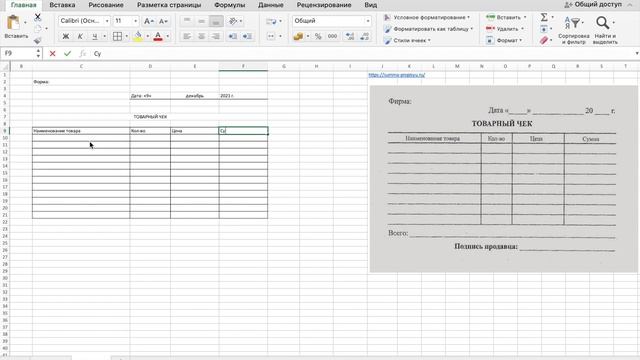This screenshot has height=360, width=640.
Task: Open Стили ячеек menu
Action: [407, 40]
